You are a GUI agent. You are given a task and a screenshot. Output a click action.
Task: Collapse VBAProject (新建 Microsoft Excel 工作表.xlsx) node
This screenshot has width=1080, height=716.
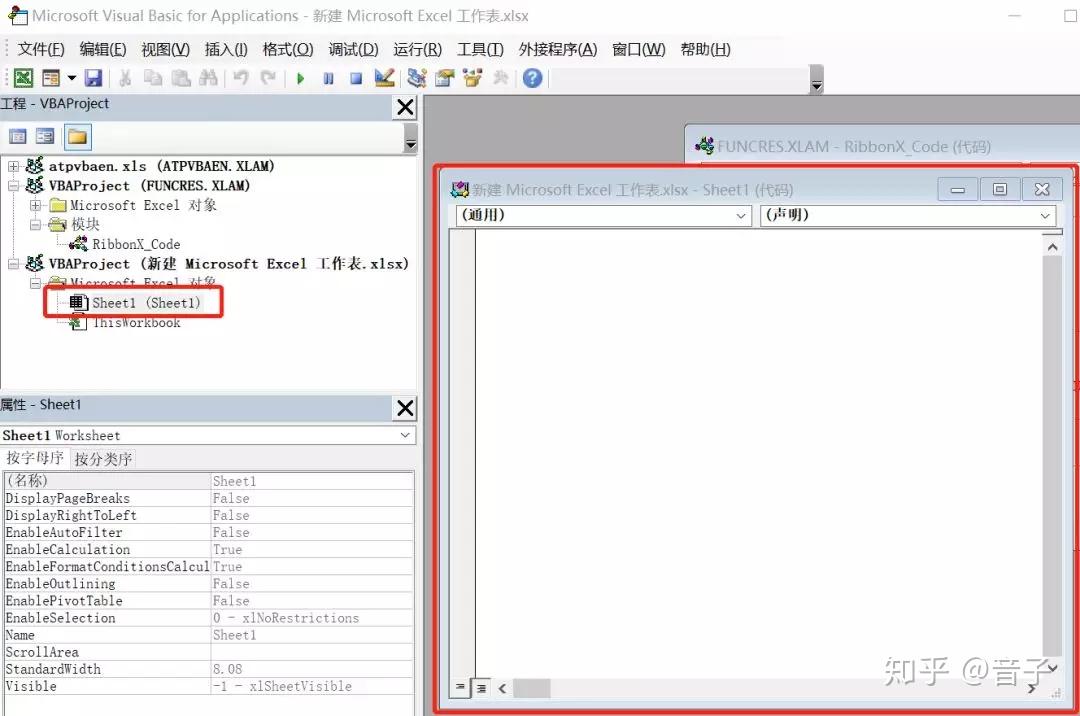pos(14,264)
